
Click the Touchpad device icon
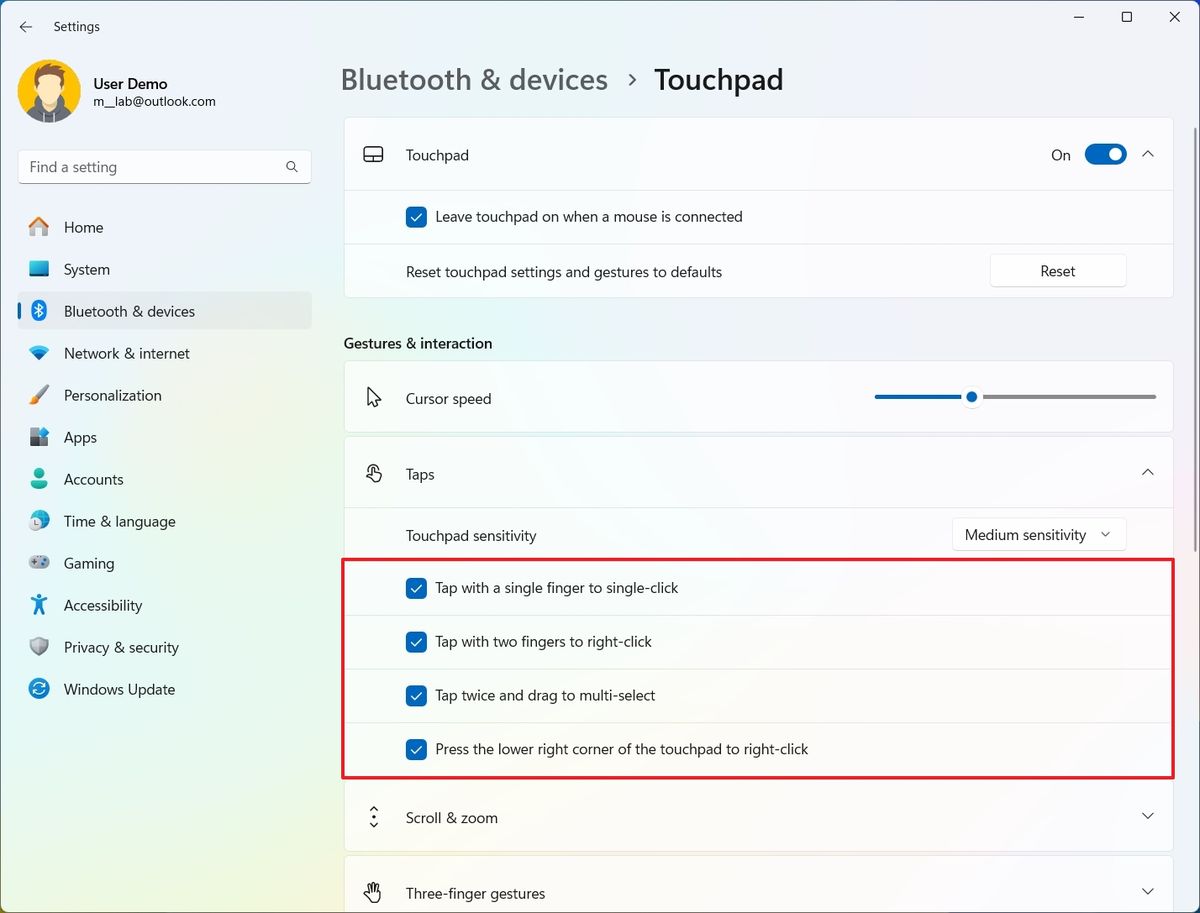(374, 155)
